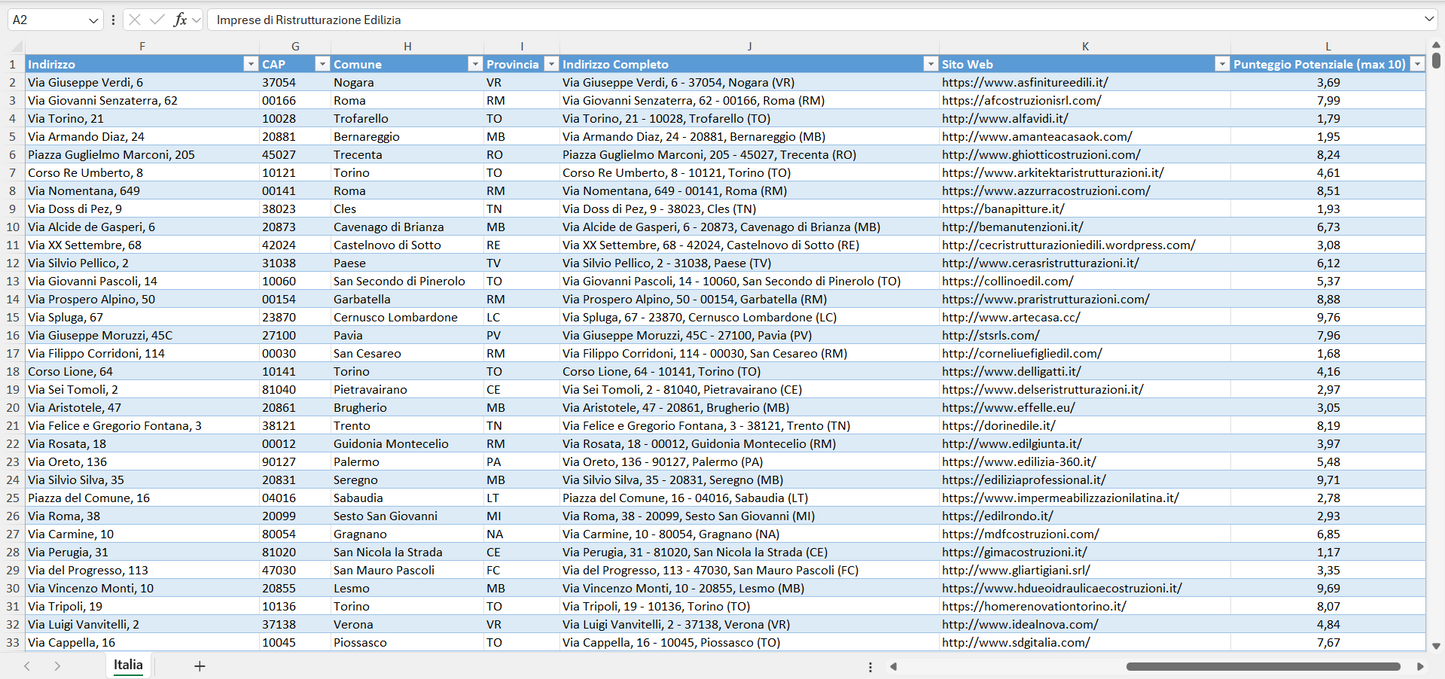Open the Name Box dropdown
Image resolution: width=1445 pixels, height=679 pixels.
pos(96,18)
